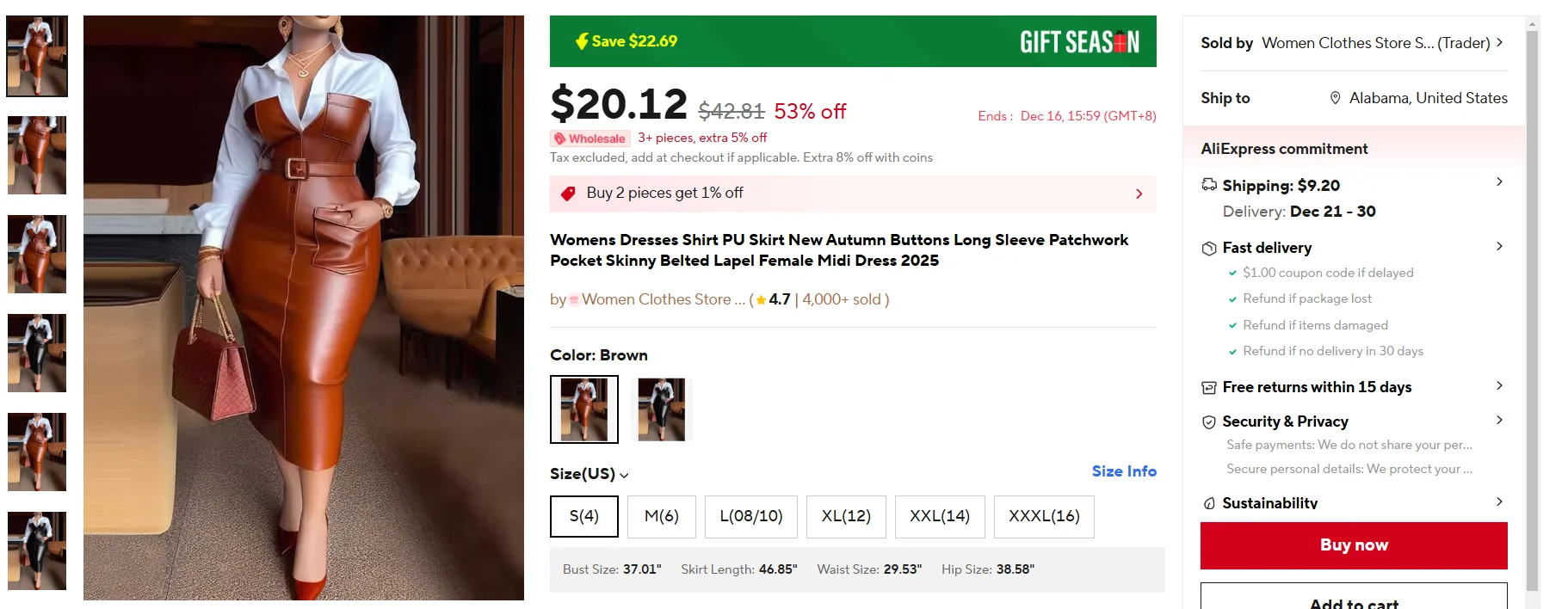Image resolution: width=1568 pixels, height=609 pixels.
Task: Click the Free returns icon
Action: [1209, 388]
